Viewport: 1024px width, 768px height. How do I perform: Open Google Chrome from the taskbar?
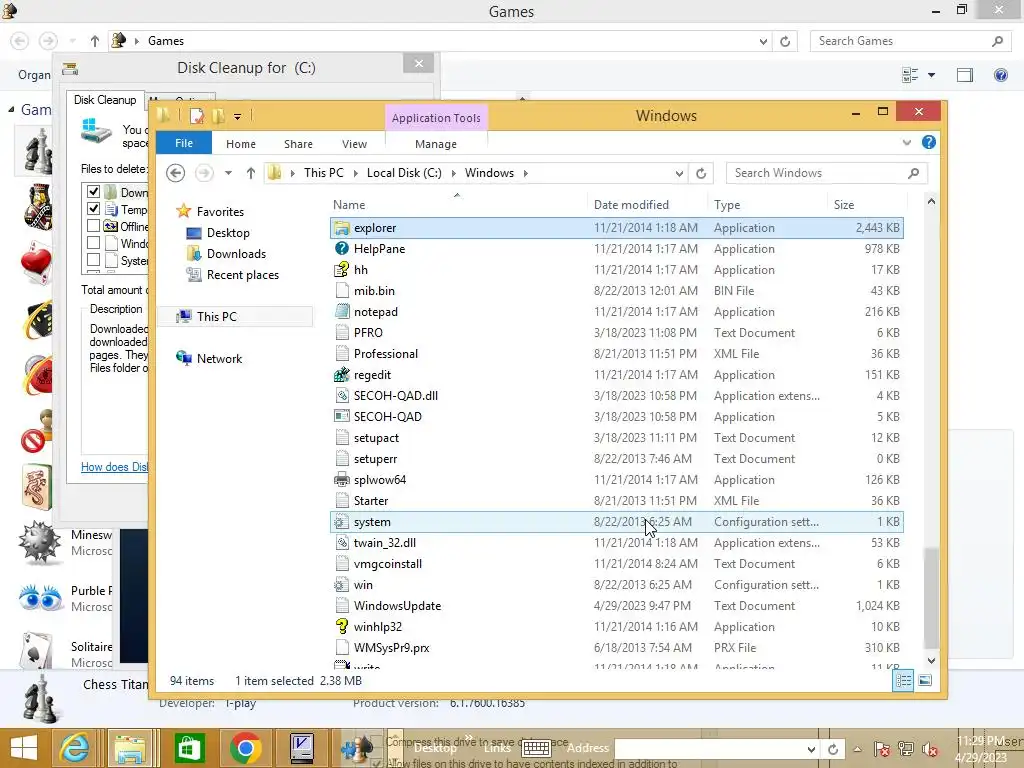[245, 748]
